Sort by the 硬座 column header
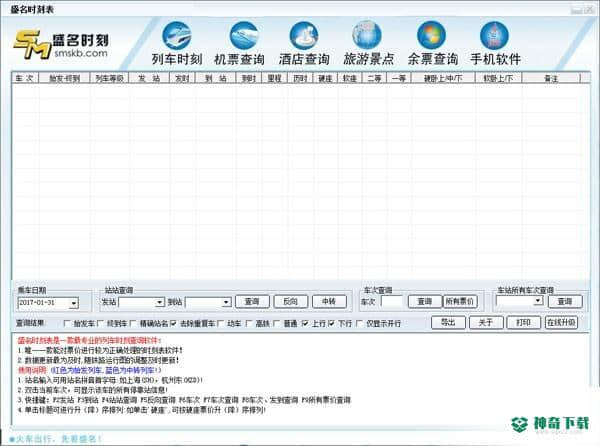The height and width of the screenshot is (446, 600). coord(325,78)
